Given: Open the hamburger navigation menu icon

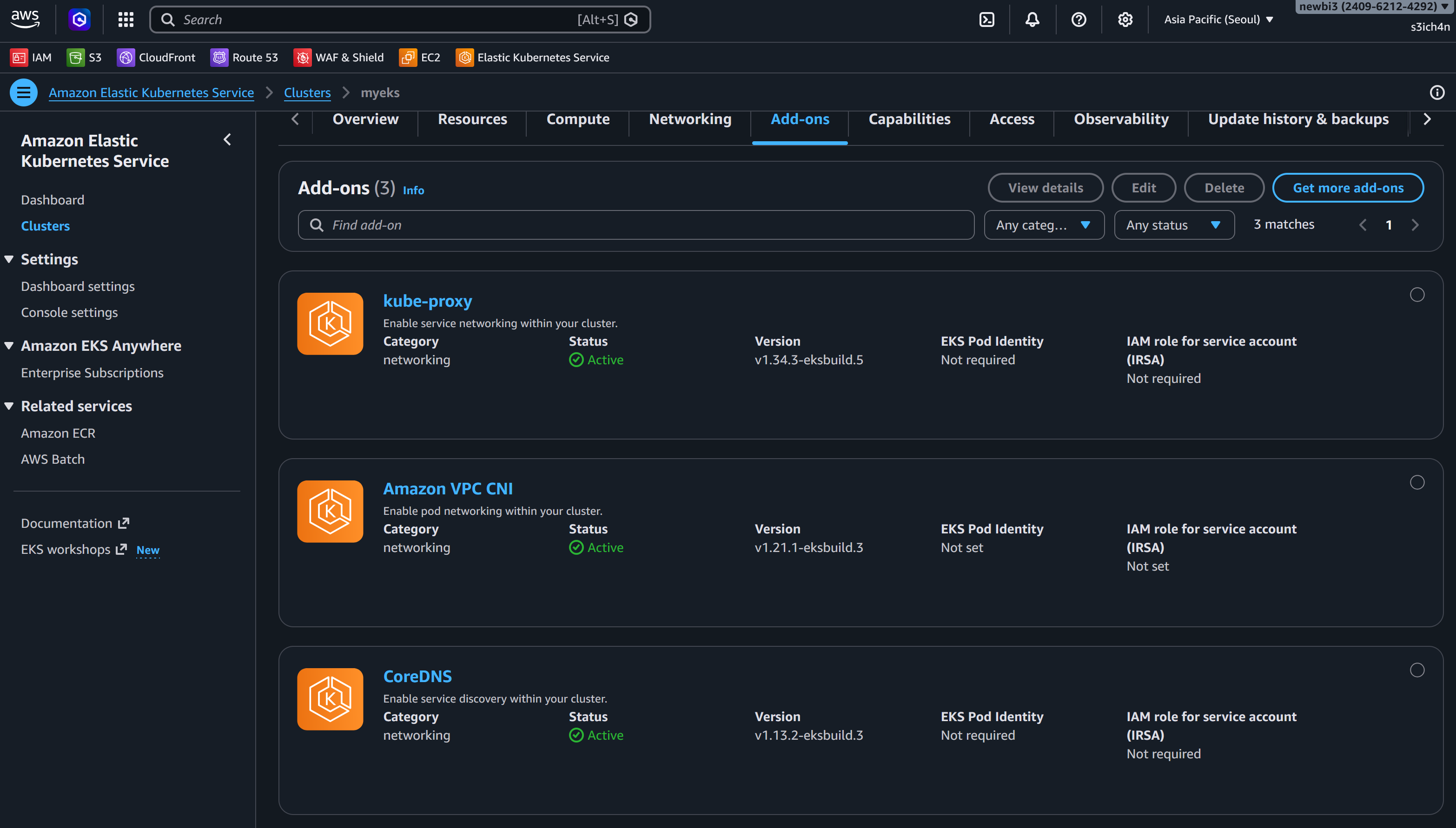Looking at the screenshot, I should [23, 92].
